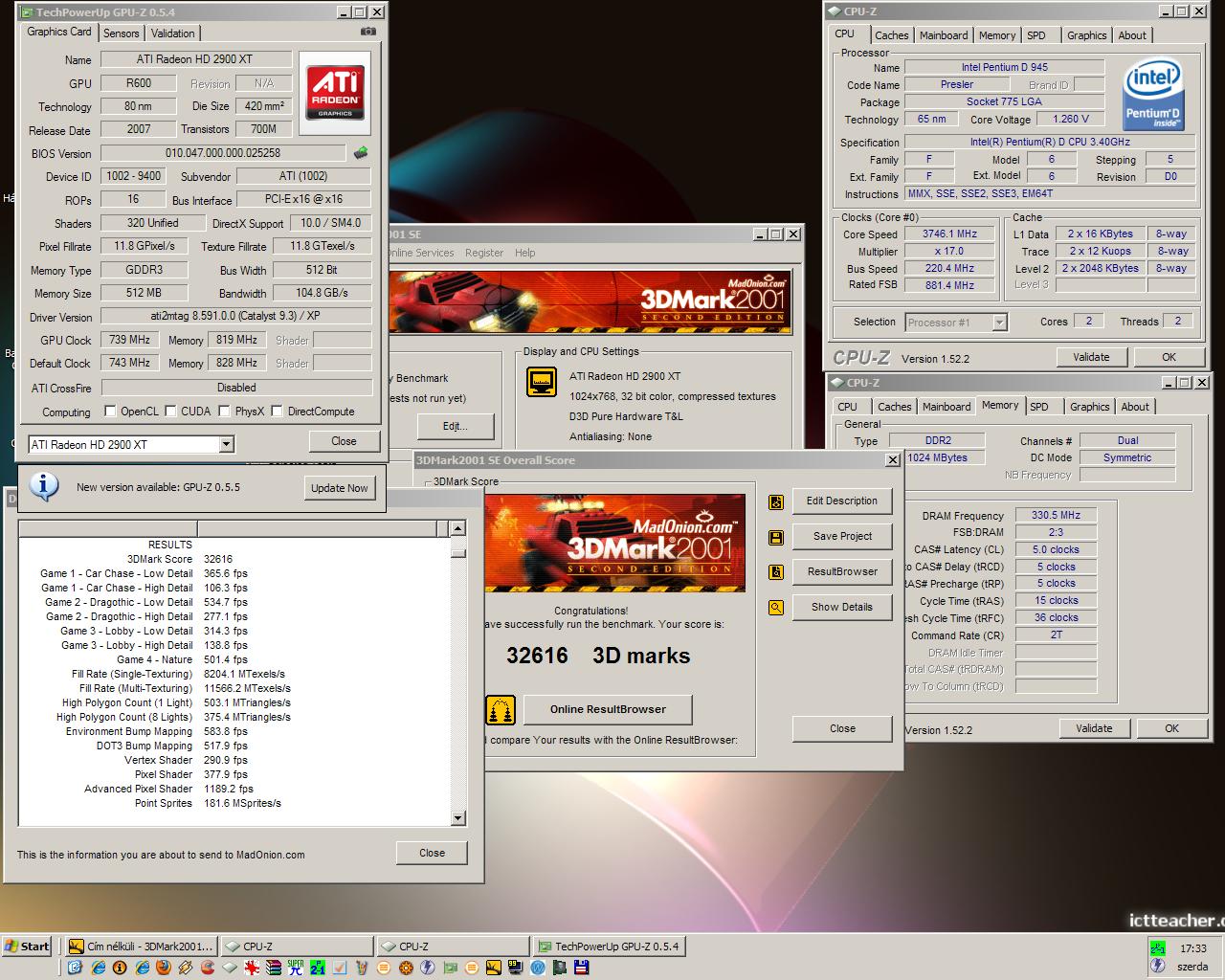Click the Show Details magnifier icon

(776, 608)
